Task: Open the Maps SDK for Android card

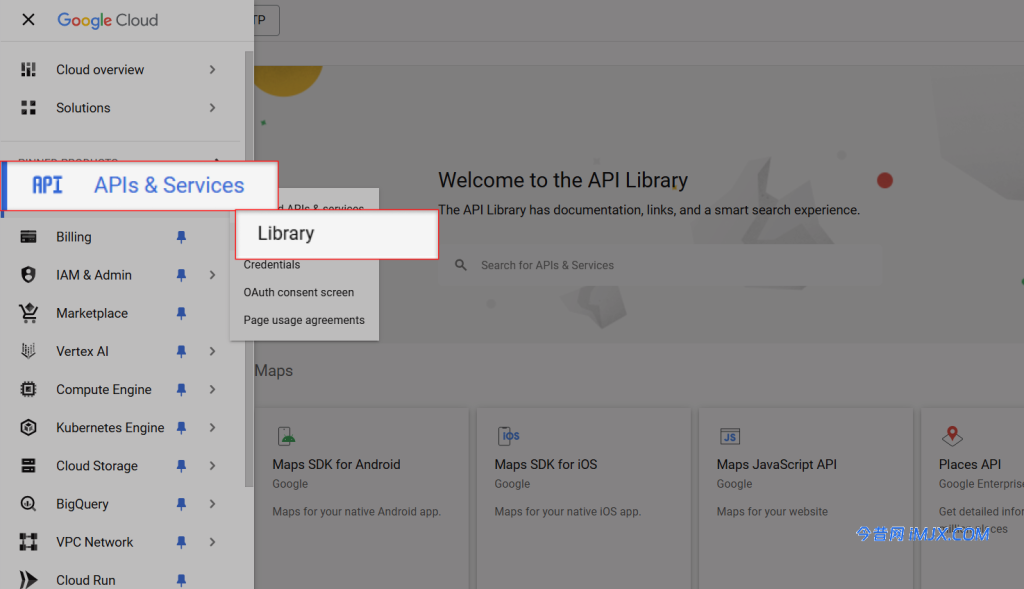Action: click(x=362, y=498)
